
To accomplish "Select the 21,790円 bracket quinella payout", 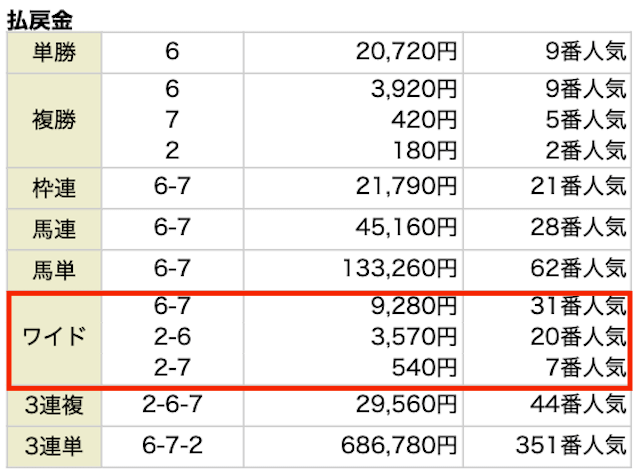I will click(x=406, y=187).
